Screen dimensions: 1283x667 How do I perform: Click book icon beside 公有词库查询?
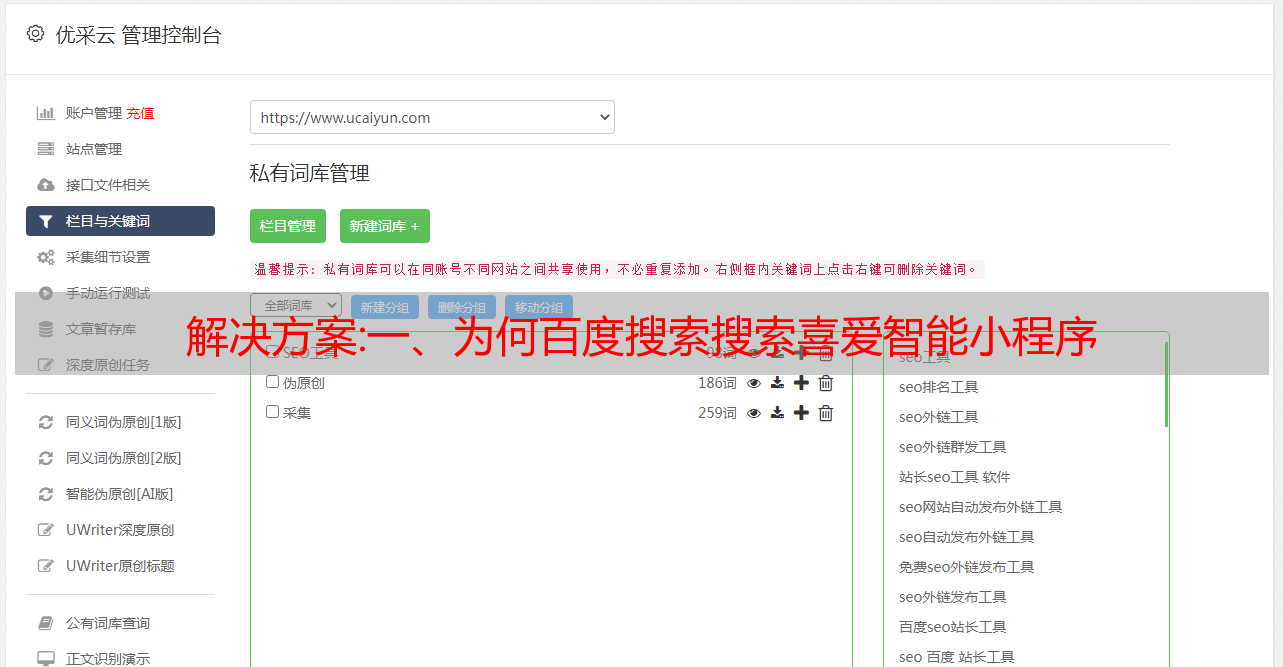coord(46,623)
